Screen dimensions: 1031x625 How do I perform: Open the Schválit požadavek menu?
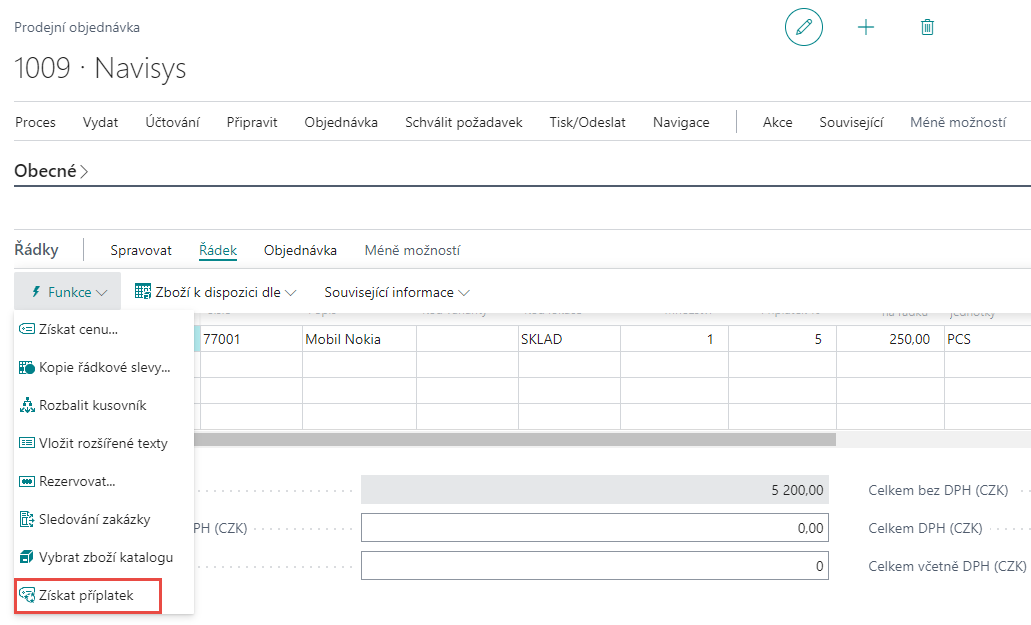(x=464, y=122)
